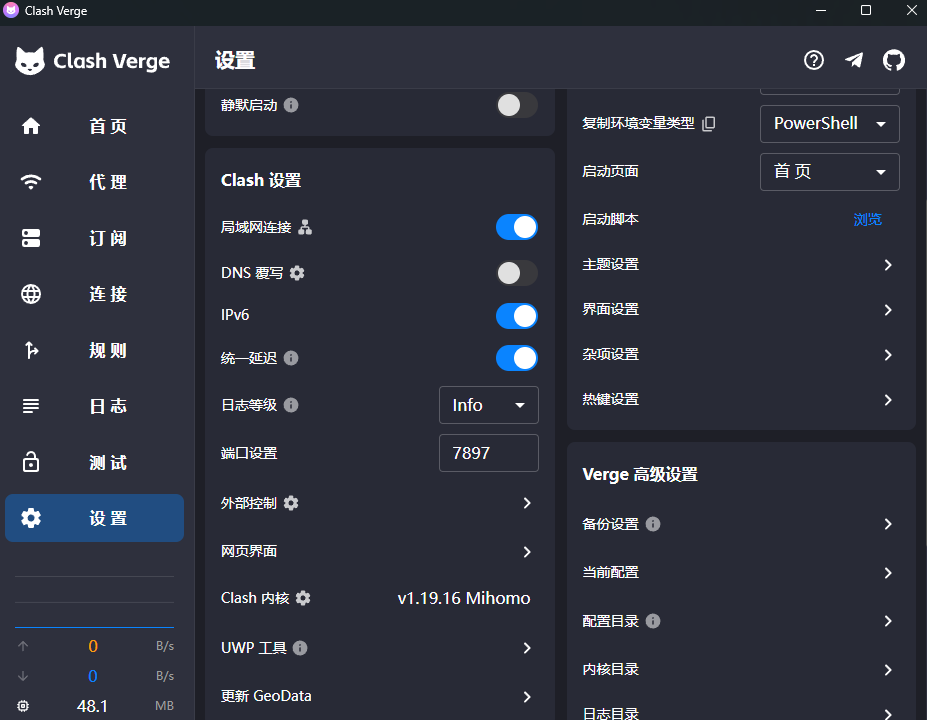Expand the 热键设置 row
927x720 pixels.
(x=740, y=399)
